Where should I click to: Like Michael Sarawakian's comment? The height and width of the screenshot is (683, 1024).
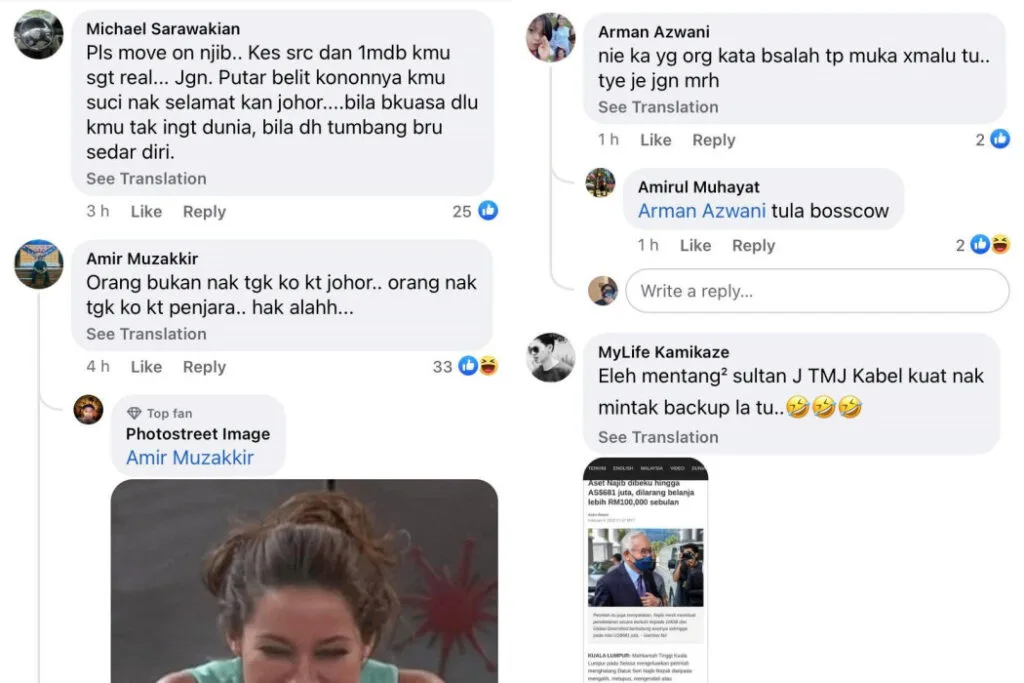click(x=146, y=212)
